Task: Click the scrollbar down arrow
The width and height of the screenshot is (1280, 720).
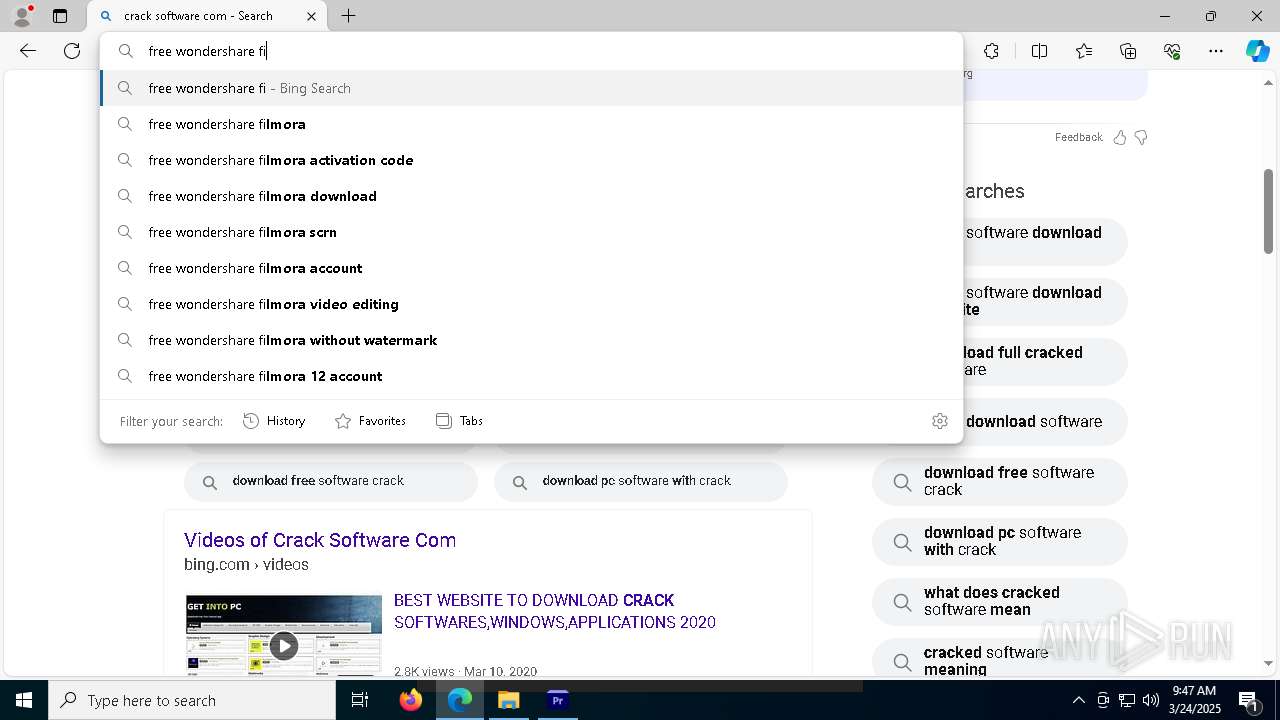Action: coord(1268,663)
